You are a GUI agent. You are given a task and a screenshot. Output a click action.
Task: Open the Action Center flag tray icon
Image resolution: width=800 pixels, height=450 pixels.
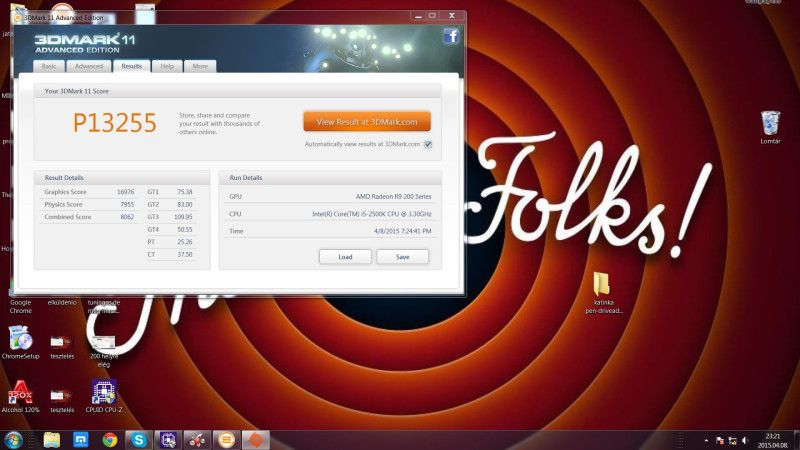[x=720, y=440]
